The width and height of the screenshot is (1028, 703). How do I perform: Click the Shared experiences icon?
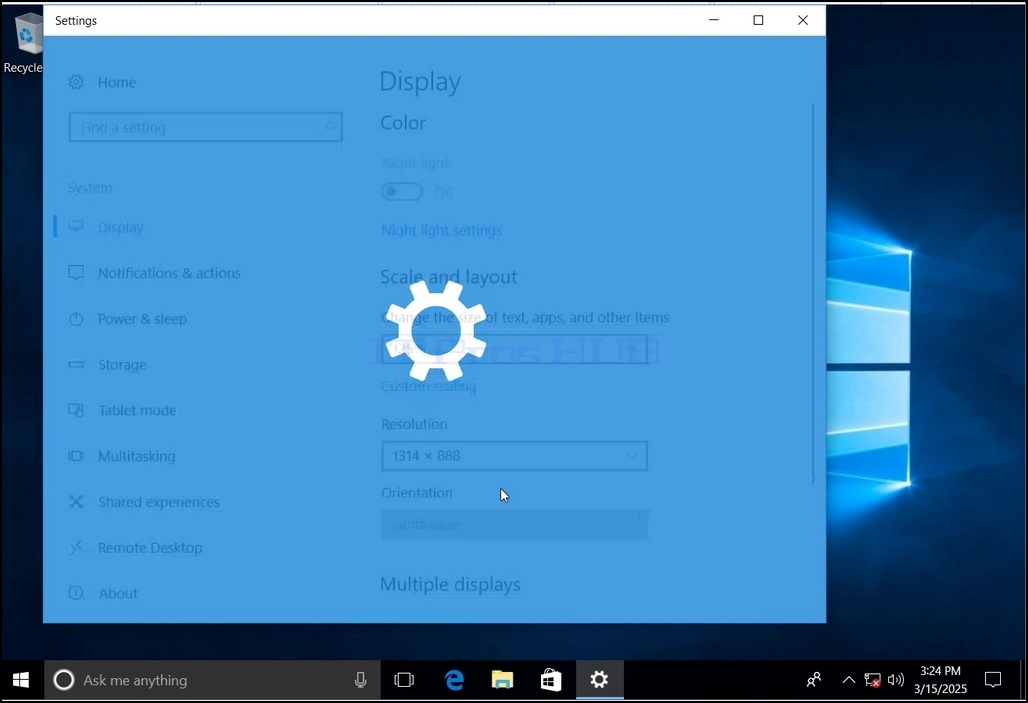pos(76,502)
